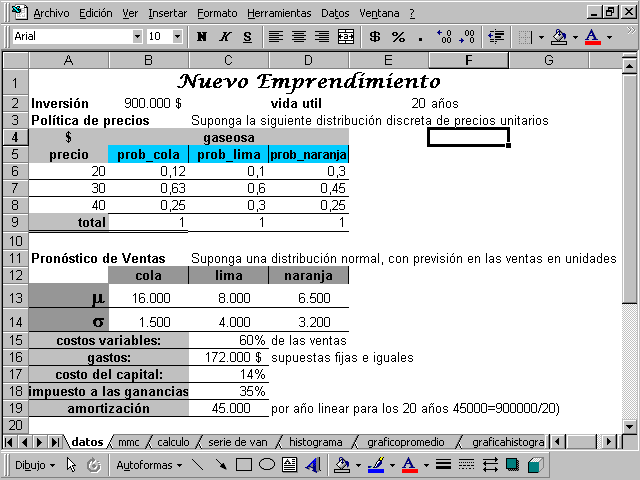Open fill color dropdown in formatting toolbar
640x480 pixels.
coord(575,37)
